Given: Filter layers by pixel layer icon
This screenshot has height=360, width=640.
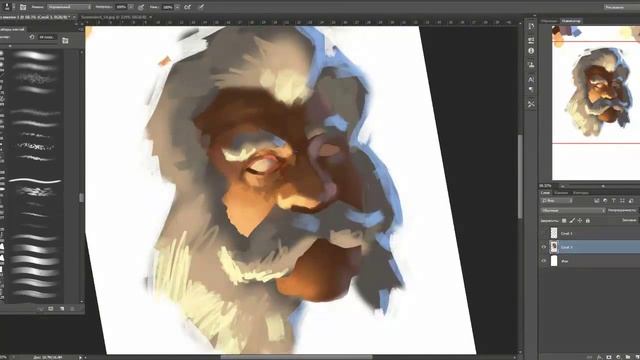Looking at the screenshot, I should 597,200.
